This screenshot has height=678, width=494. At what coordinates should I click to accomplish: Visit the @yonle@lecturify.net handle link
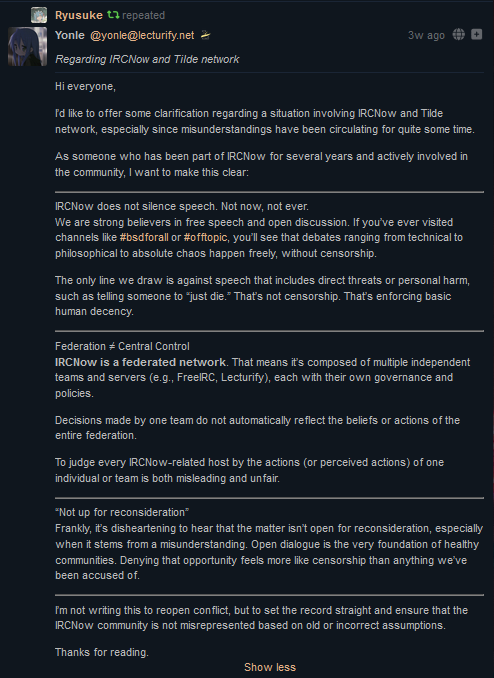pos(142,35)
